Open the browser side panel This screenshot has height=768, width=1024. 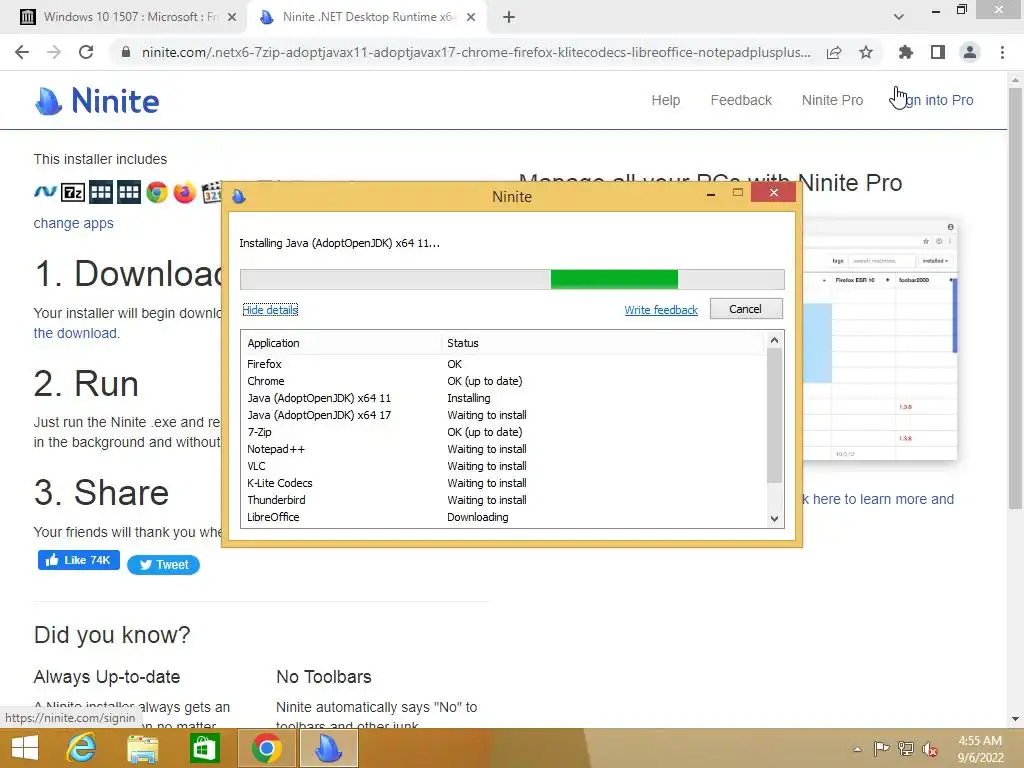click(938, 52)
